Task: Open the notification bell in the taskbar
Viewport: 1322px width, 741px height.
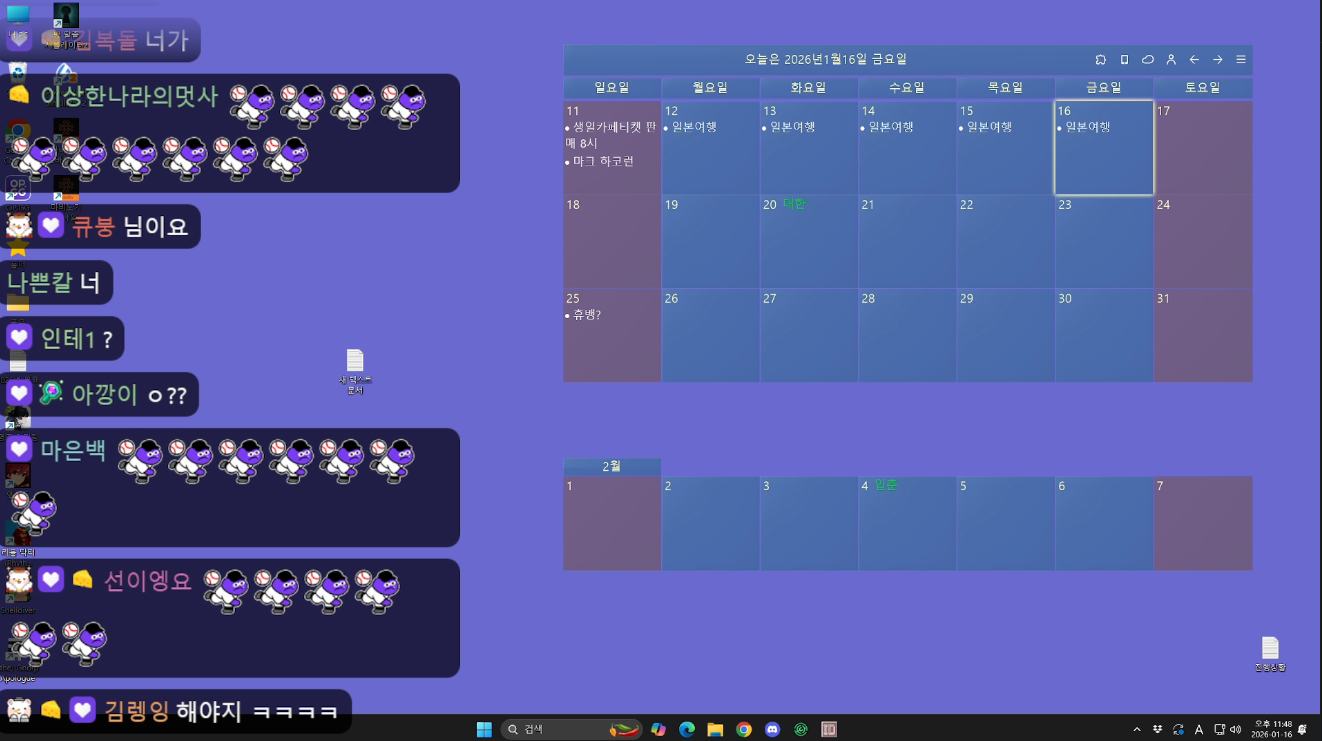Action: tap(1302, 730)
